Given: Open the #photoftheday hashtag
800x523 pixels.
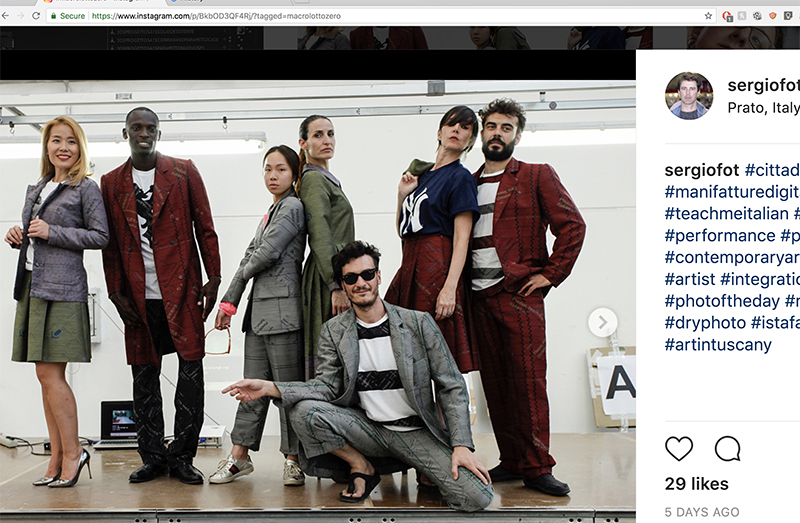Looking at the screenshot, I should click(x=720, y=300).
